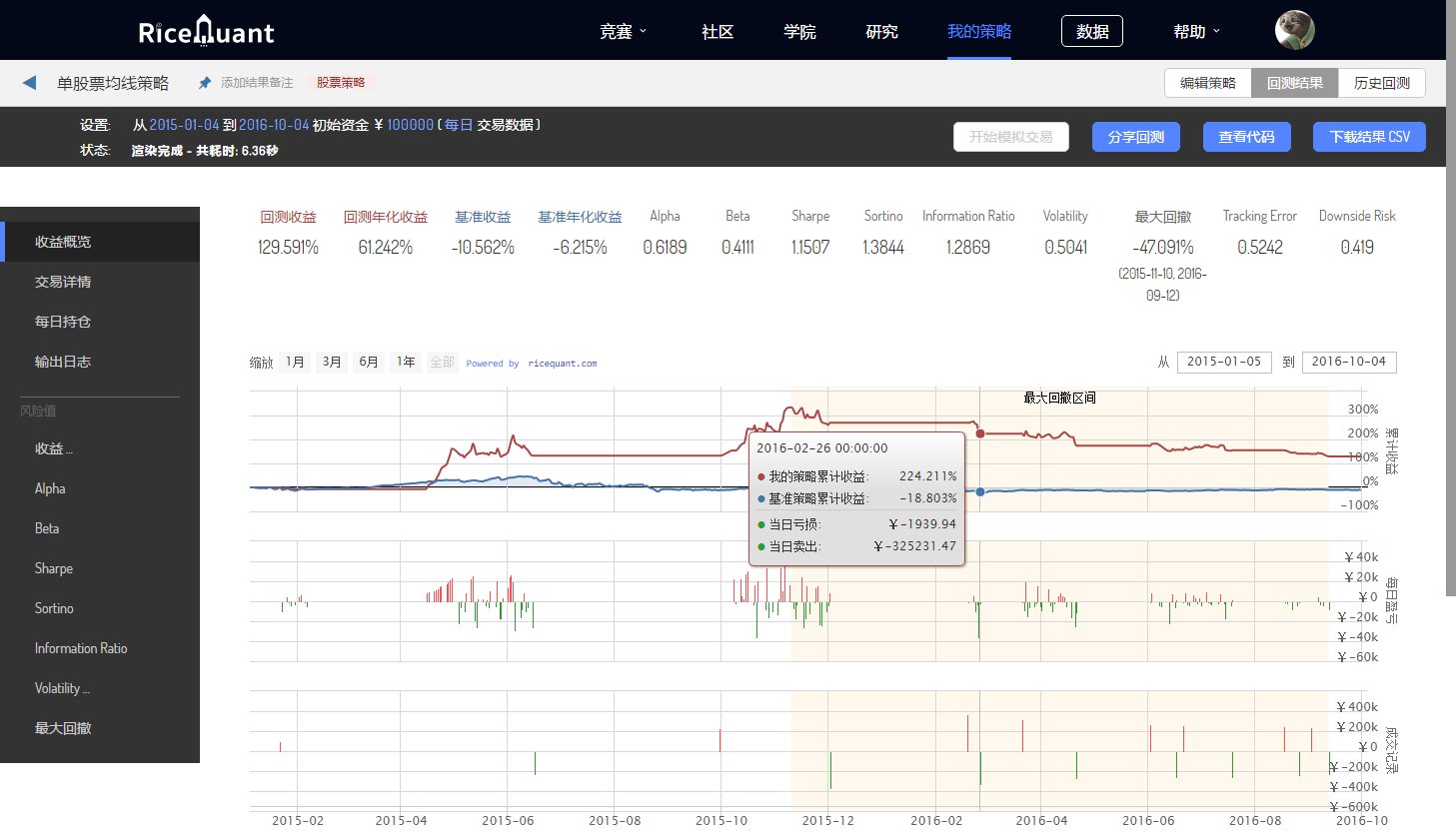Open the user avatar profile
The height and width of the screenshot is (832, 1456).
1294,31
